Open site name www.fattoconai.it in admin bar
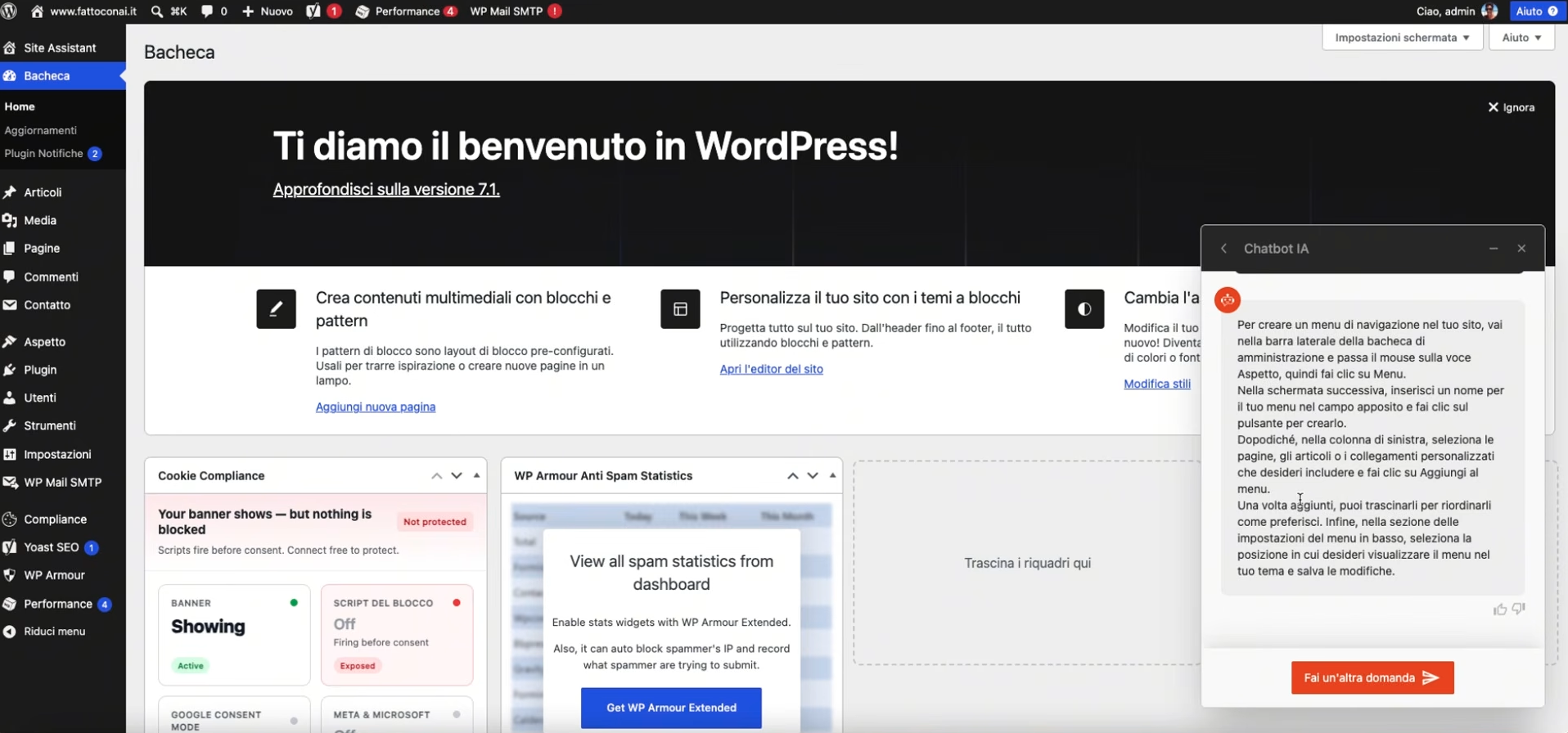This screenshot has height=733, width=1568. [x=84, y=11]
